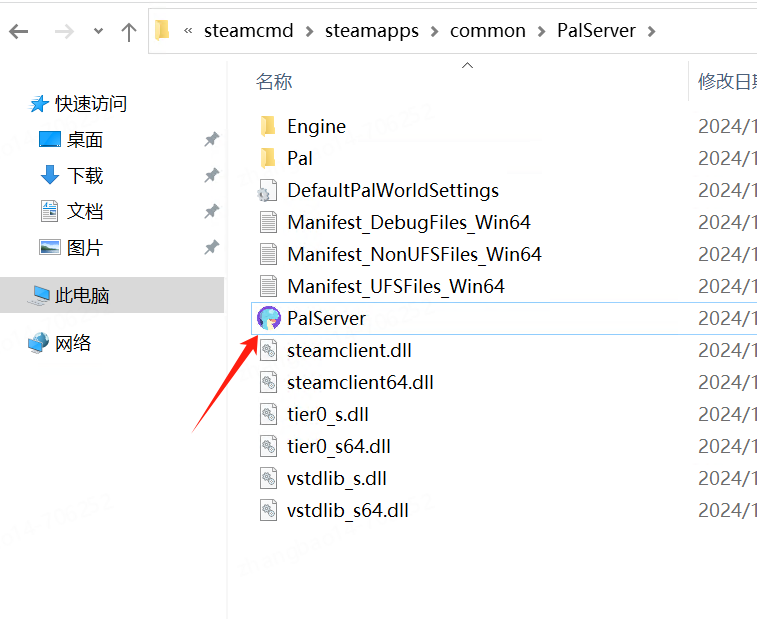Click Manifest_NonUFSFiles_Win64 text file icon
This screenshot has height=619, width=757.
coord(268,254)
